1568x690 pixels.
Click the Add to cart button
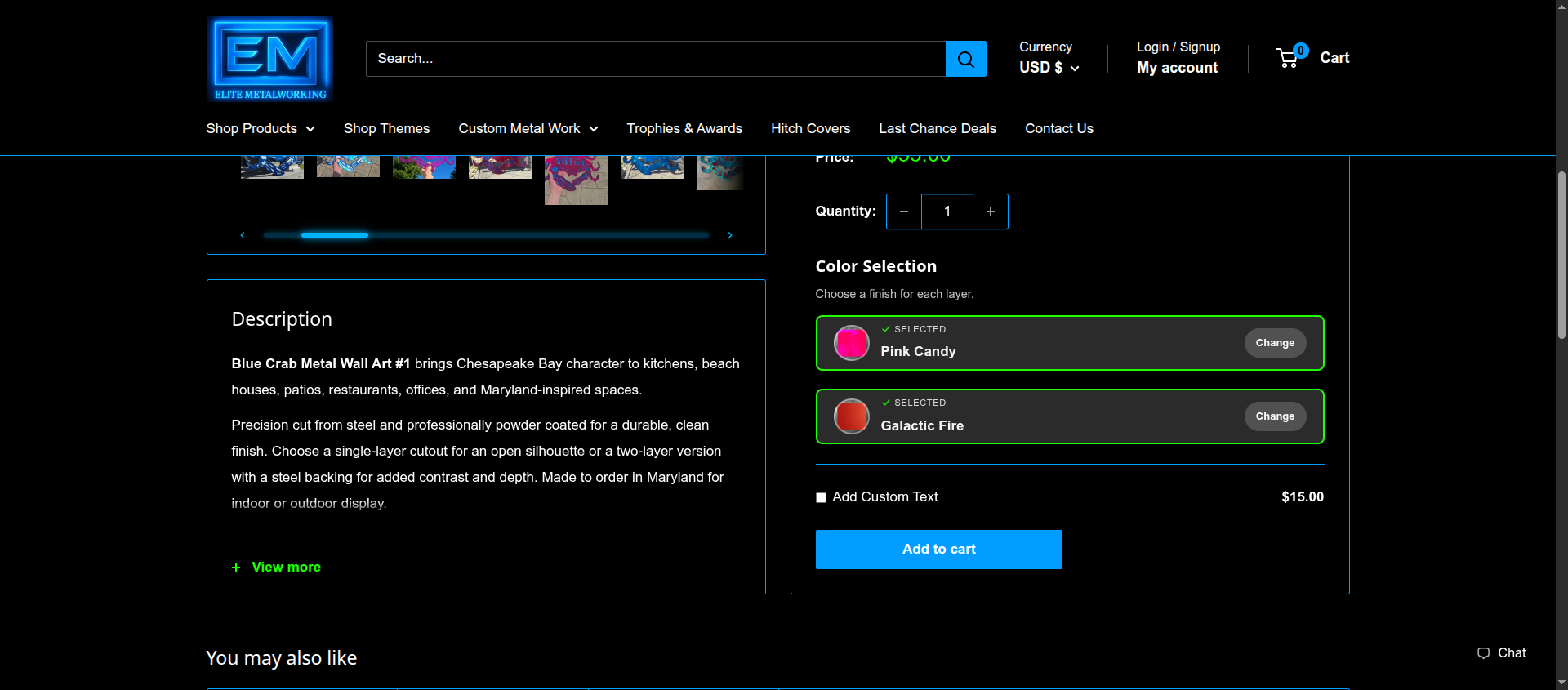tap(938, 550)
